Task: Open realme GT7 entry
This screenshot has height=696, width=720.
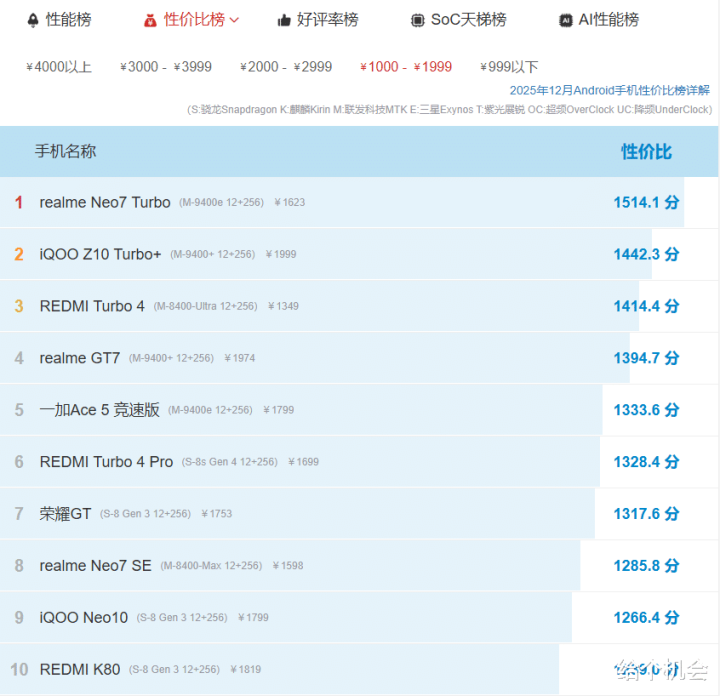Action: tap(80, 358)
